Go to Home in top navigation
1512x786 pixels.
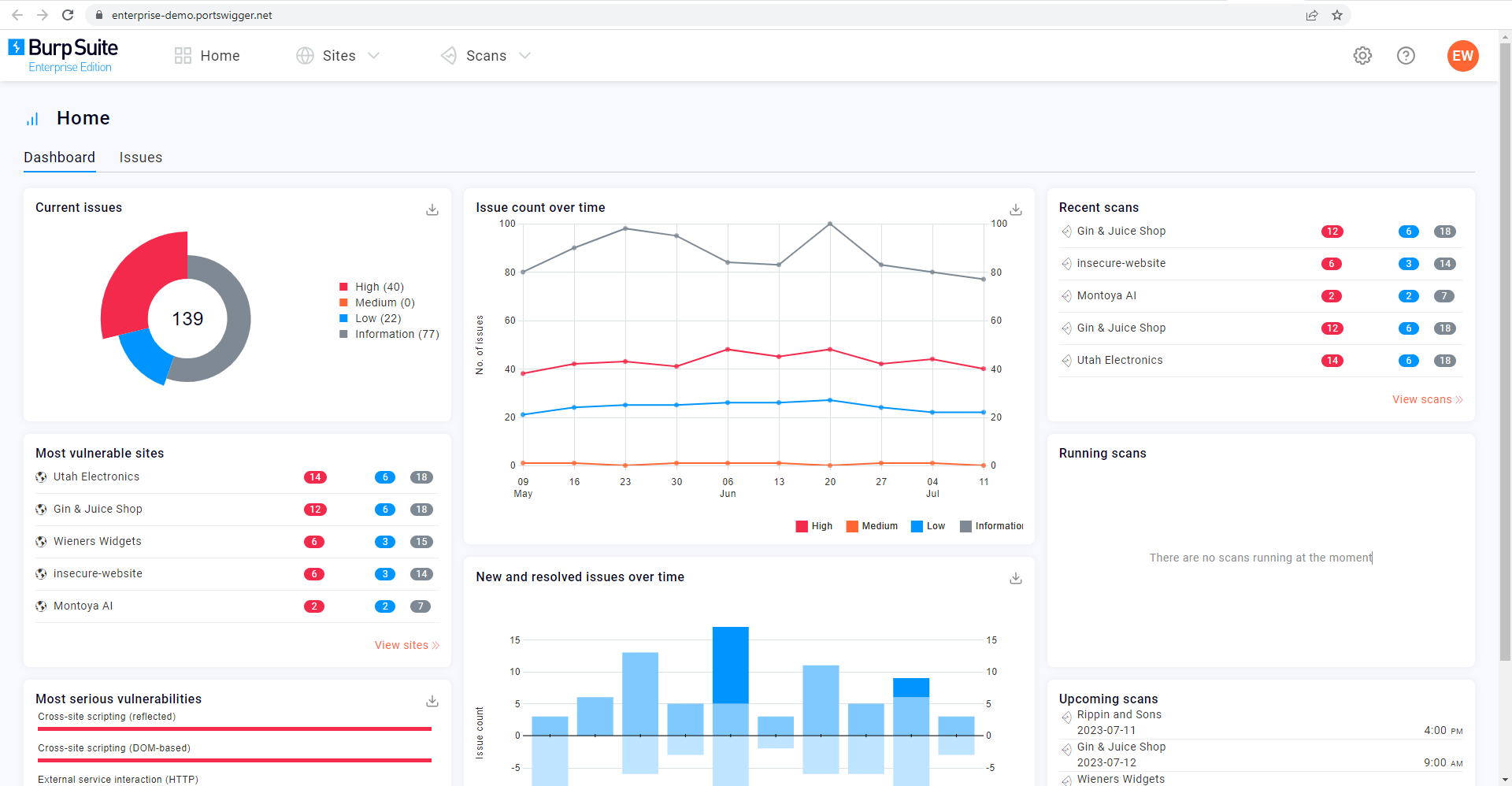(208, 56)
